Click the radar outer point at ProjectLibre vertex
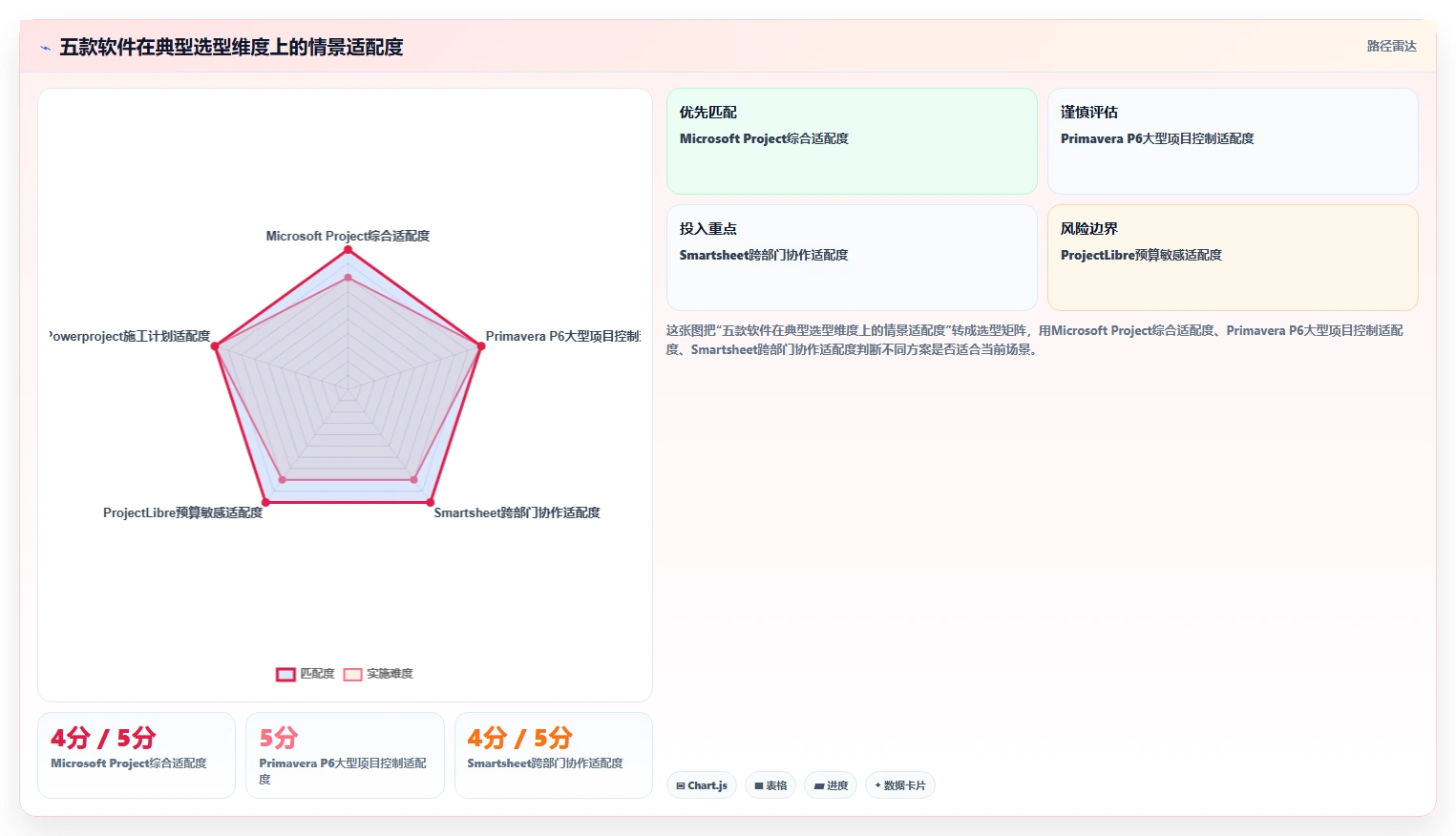Image resolution: width=1456 pixels, height=836 pixels. 265,502
